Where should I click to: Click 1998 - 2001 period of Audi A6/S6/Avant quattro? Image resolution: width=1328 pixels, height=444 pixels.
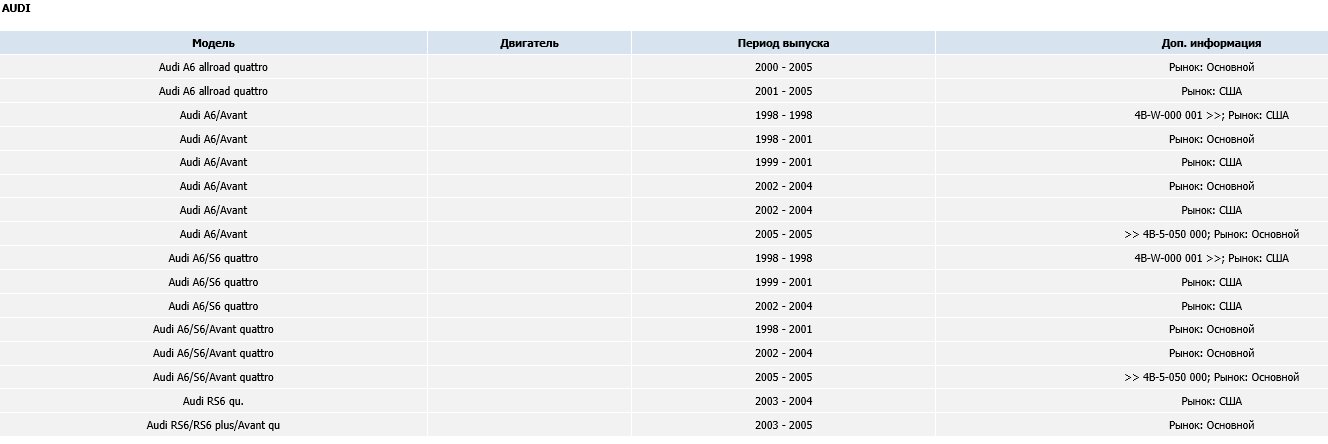pos(783,329)
